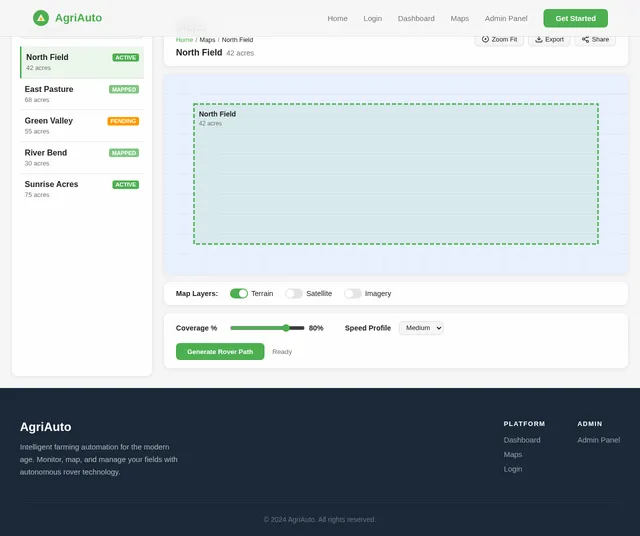Select Green Valley pending field
This screenshot has width=640, height=536.
tap(82, 126)
